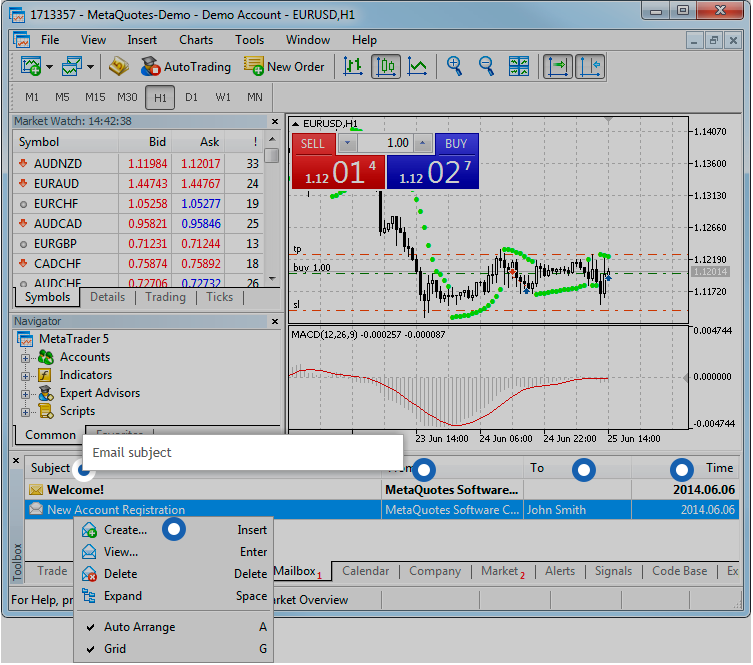Select the M30 timeframe

tap(127, 97)
